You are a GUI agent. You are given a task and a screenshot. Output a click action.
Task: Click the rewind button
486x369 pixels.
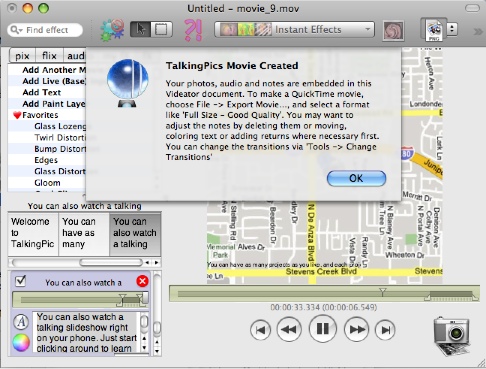coord(289,330)
